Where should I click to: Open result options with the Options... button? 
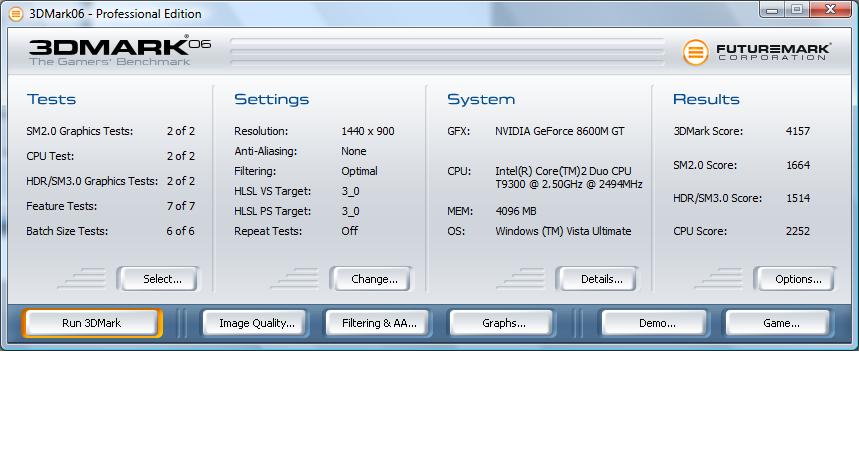pyautogui.click(x=794, y=279)
